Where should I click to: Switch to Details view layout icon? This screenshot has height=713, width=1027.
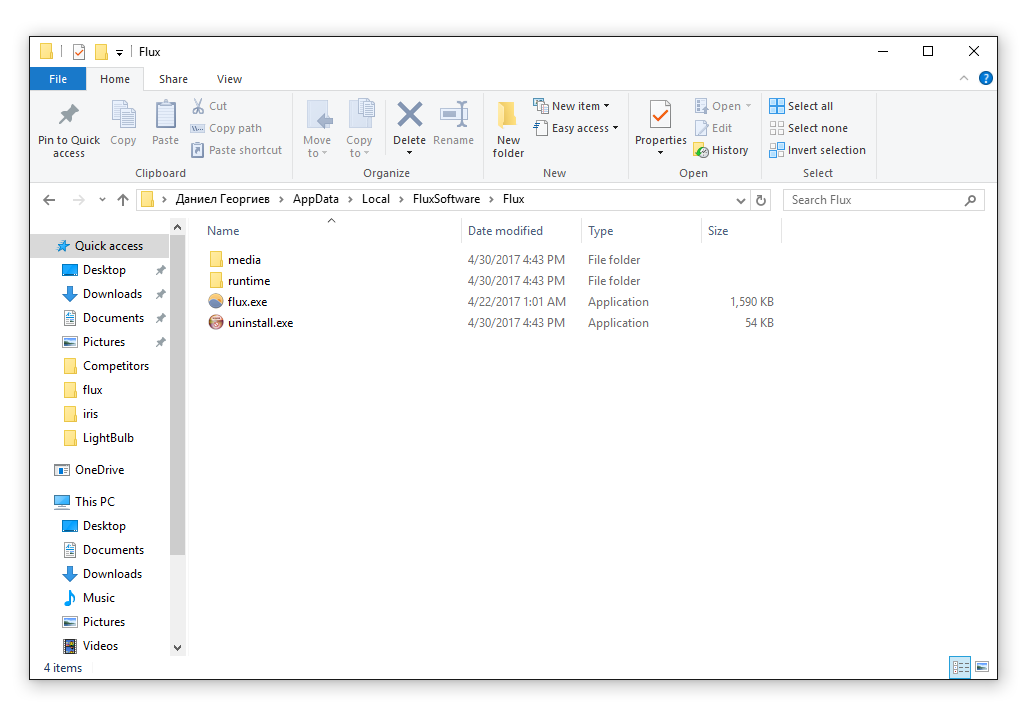(960, 667)
